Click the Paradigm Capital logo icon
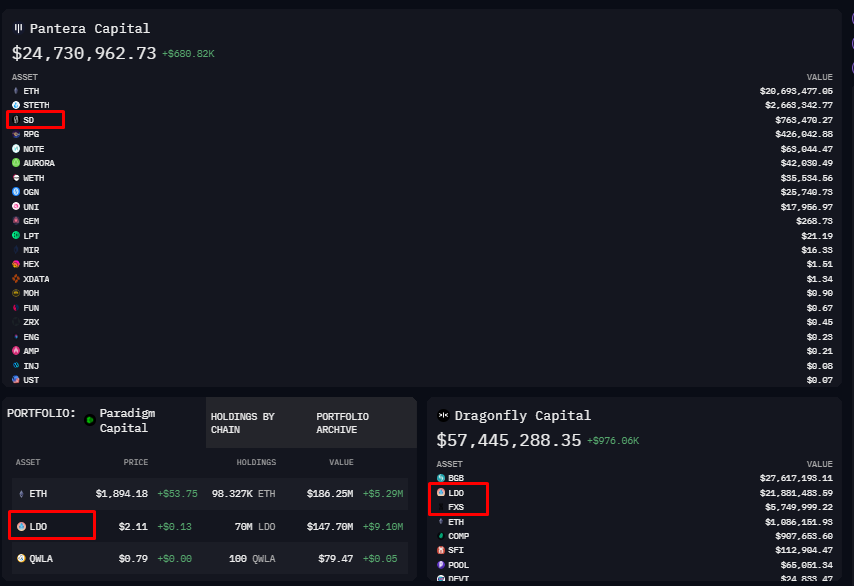This screenshot has height=586, width=854. tap(90, 420)
